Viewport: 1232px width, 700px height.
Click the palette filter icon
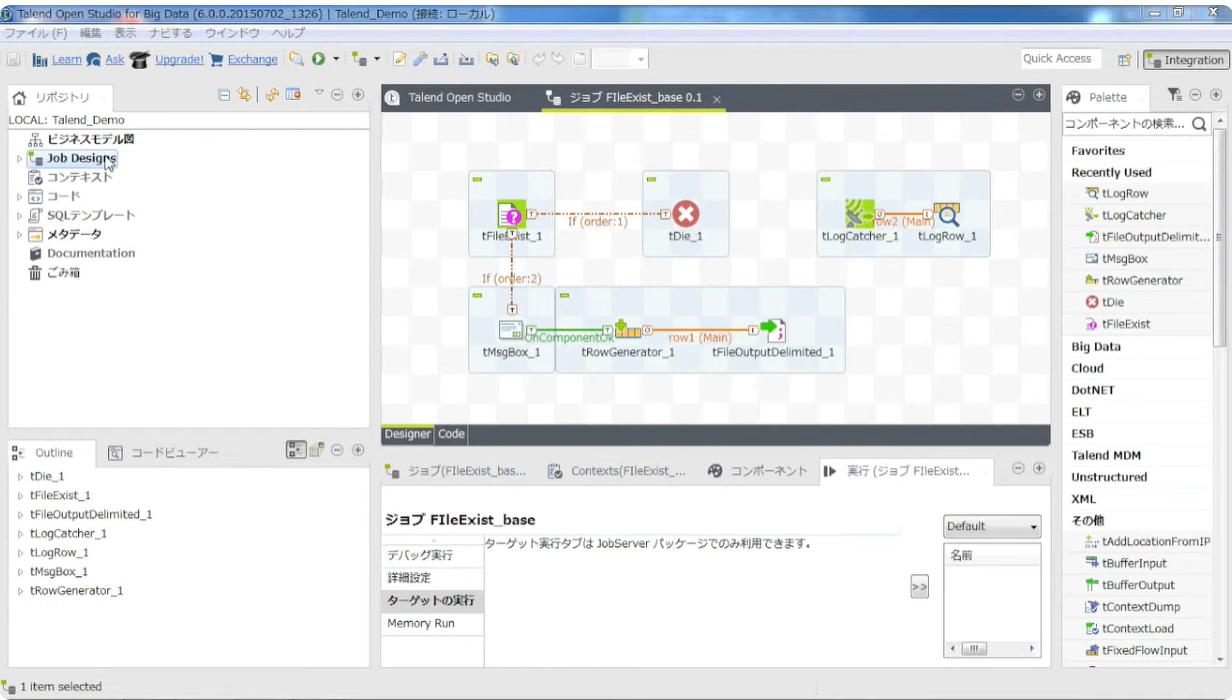click(1174, 95)
